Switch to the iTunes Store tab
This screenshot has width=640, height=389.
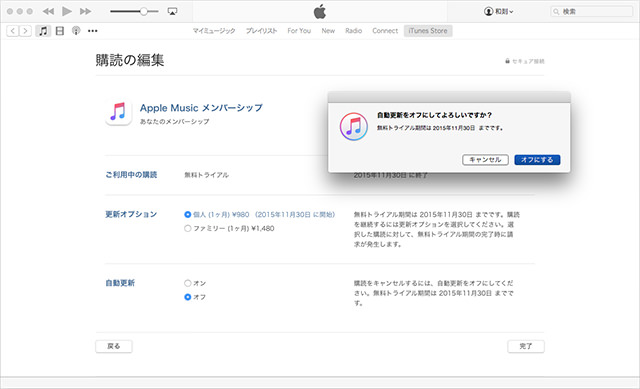point(428,31)
